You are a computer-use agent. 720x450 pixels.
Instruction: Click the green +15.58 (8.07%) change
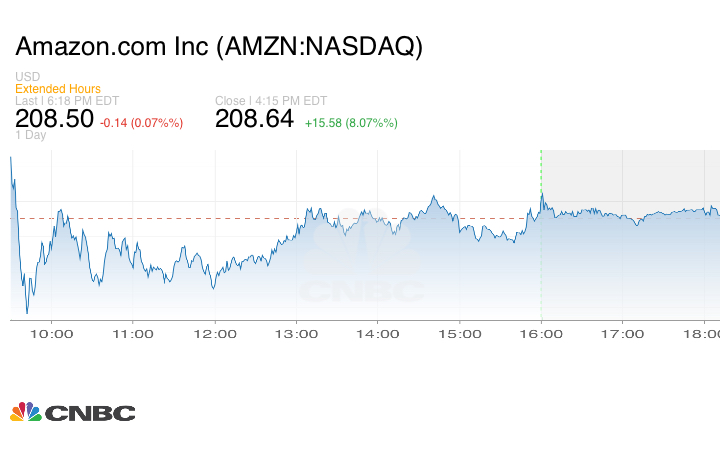[x=351, y=123]
